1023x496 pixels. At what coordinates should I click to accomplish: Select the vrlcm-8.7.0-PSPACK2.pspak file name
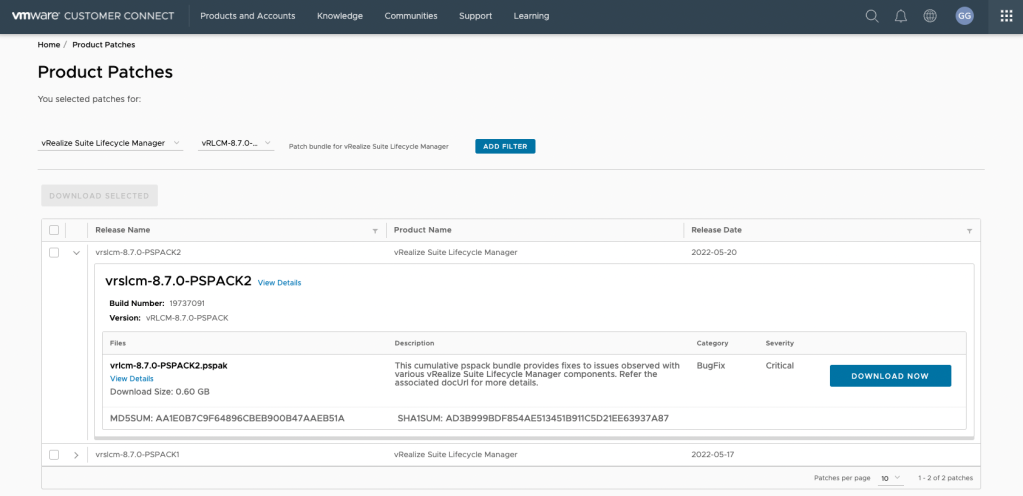pos(169,365)
